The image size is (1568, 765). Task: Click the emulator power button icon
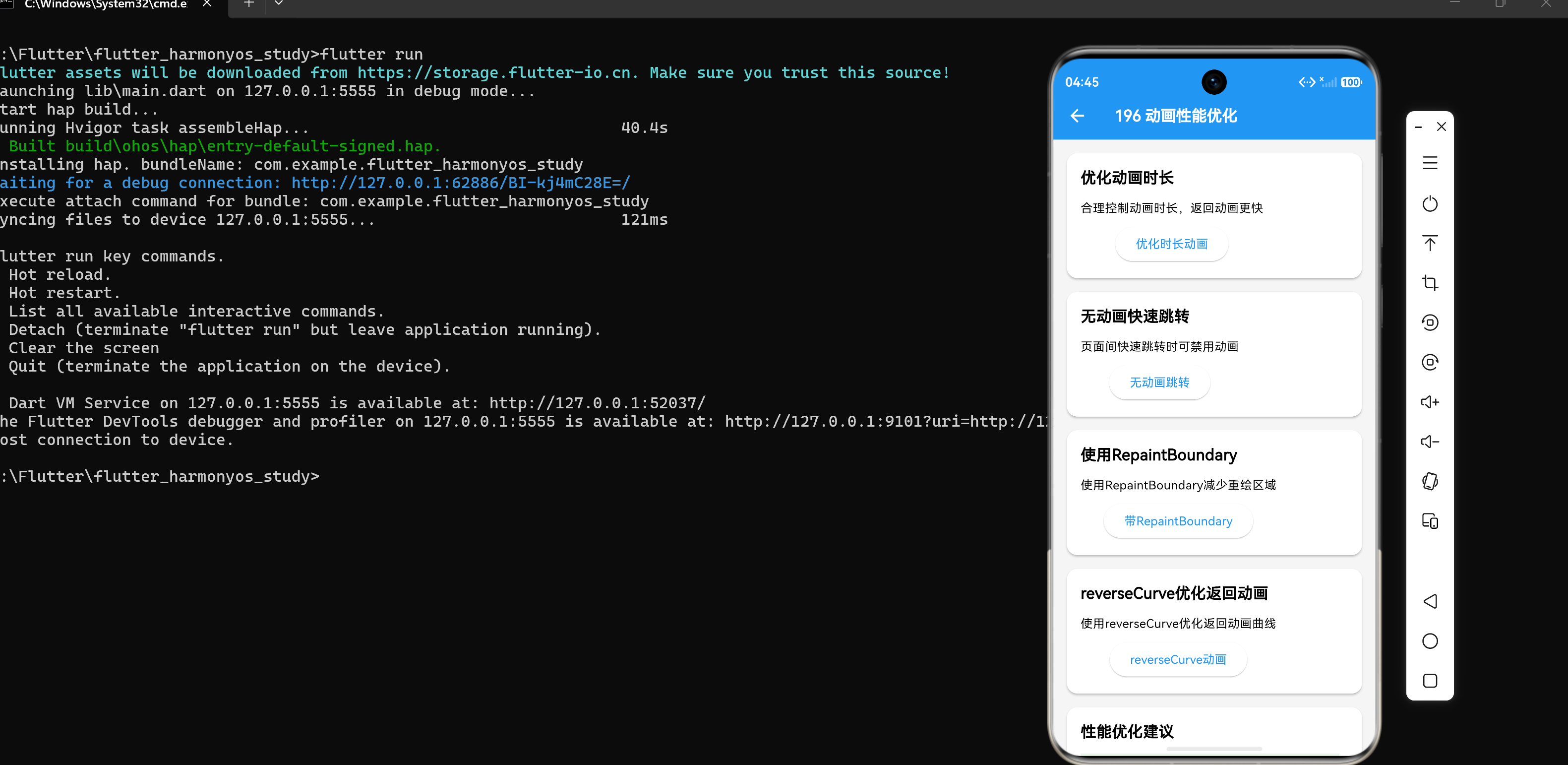[x=1430, y=203]
